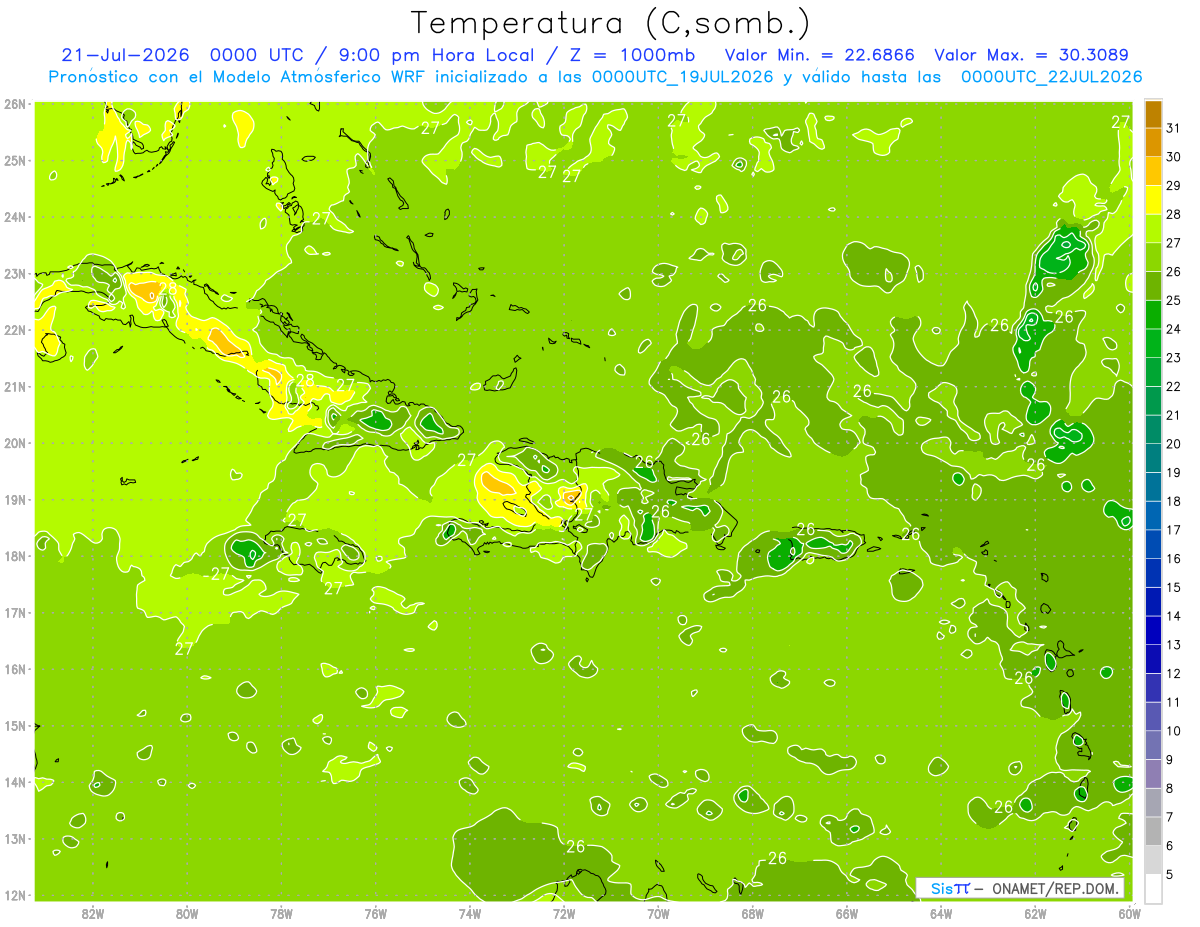
Task: Click the '76W' longitude axis label
Action: point(375,913)
